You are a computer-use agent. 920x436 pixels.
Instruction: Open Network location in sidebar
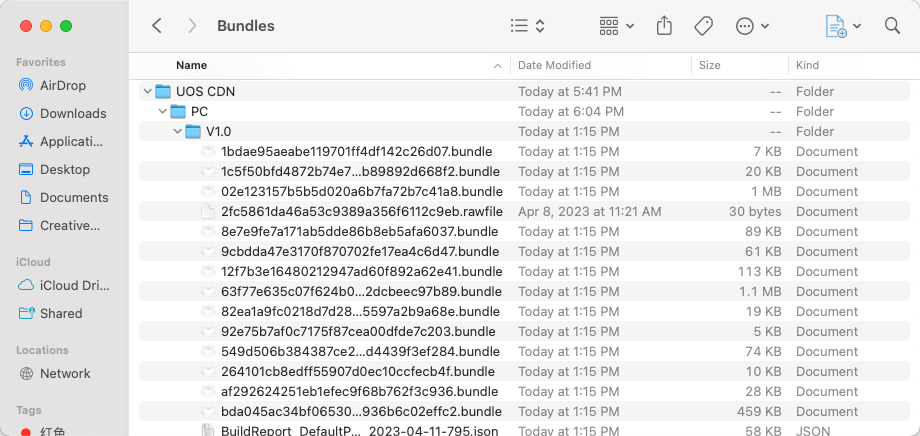(x=65, y=373)
